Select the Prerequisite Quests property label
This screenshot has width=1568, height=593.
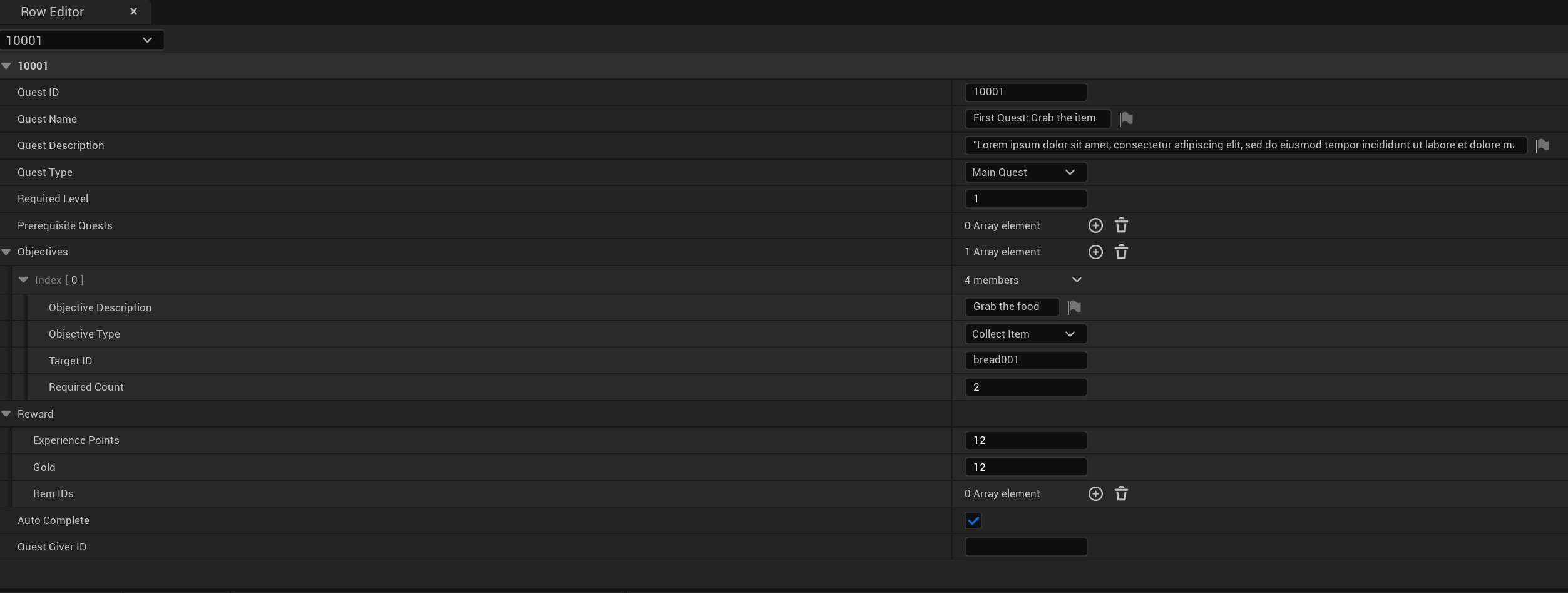point(65,225)
